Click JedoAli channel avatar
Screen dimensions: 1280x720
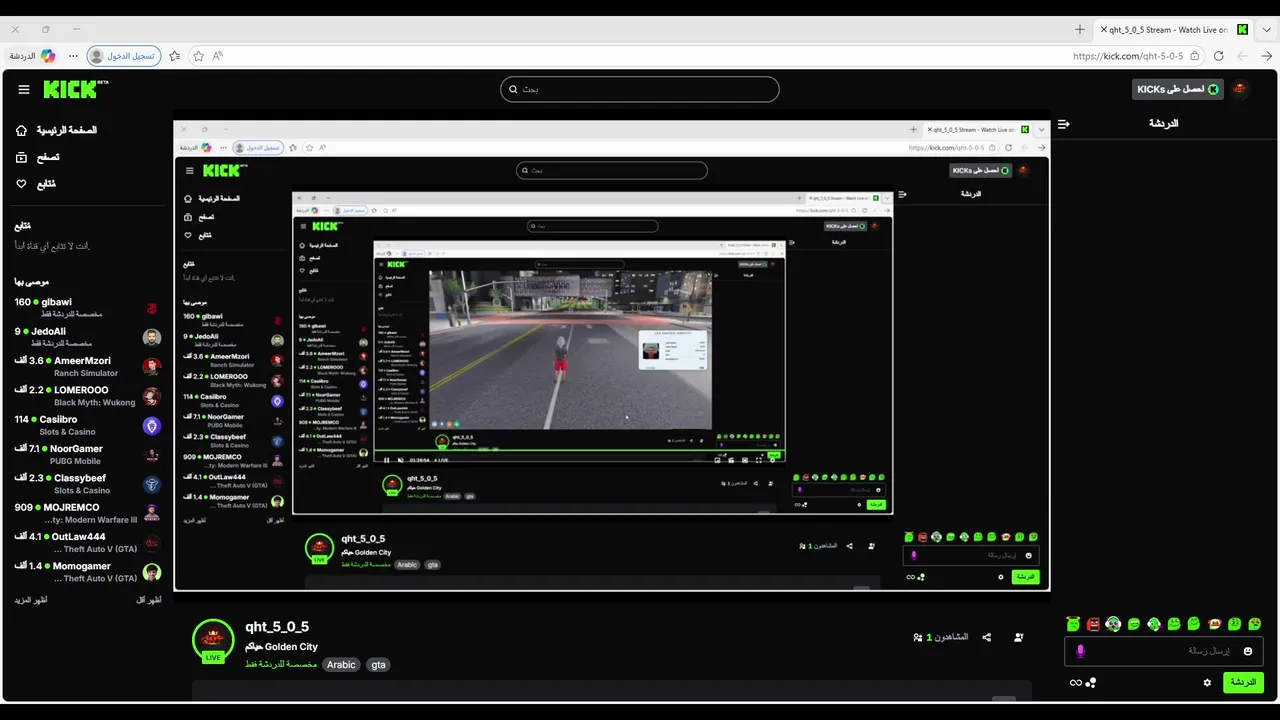tap(152, 338)
